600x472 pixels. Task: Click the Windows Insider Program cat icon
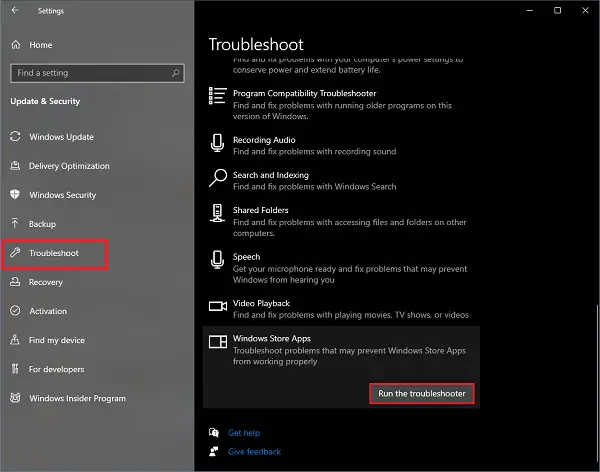coord(15,398)
